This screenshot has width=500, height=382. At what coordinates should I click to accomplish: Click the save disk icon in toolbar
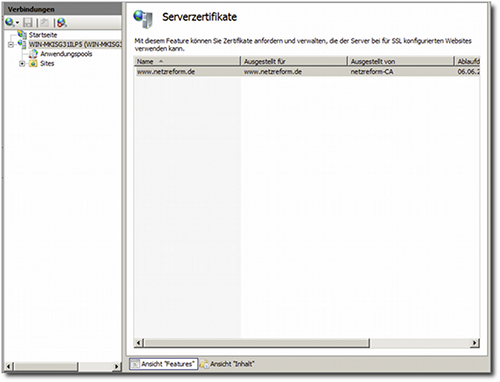point(28,23)
